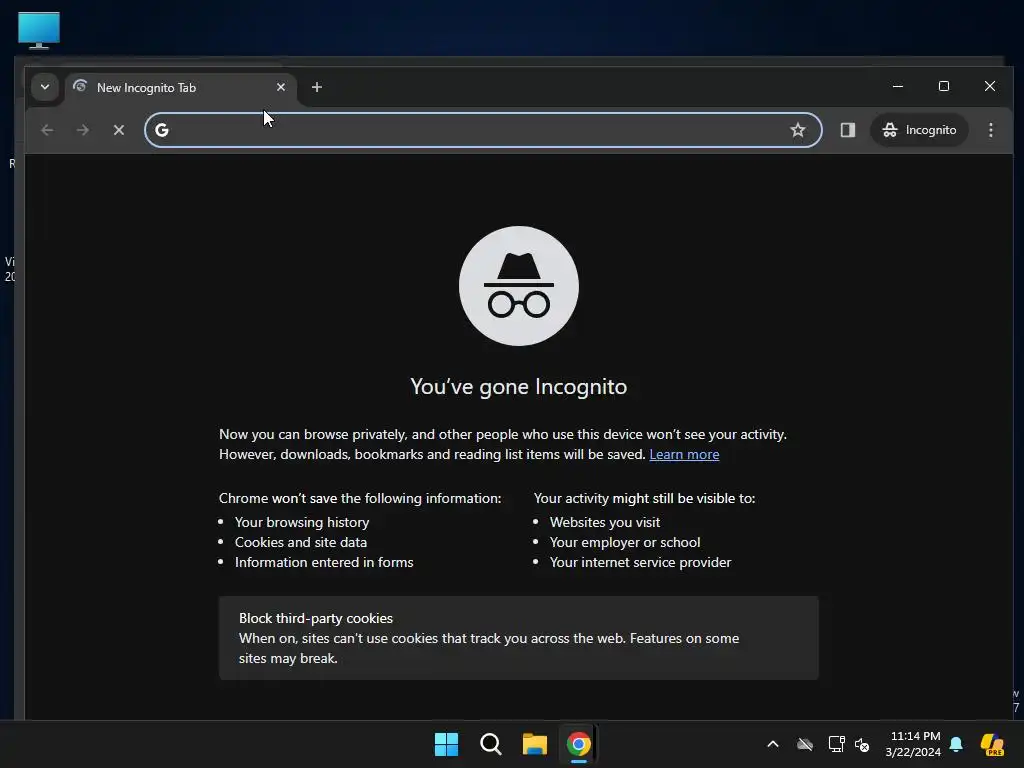Launch File Explorer from the taskbar
This screenshot has width=1024, height=768.
coord(535,744)
